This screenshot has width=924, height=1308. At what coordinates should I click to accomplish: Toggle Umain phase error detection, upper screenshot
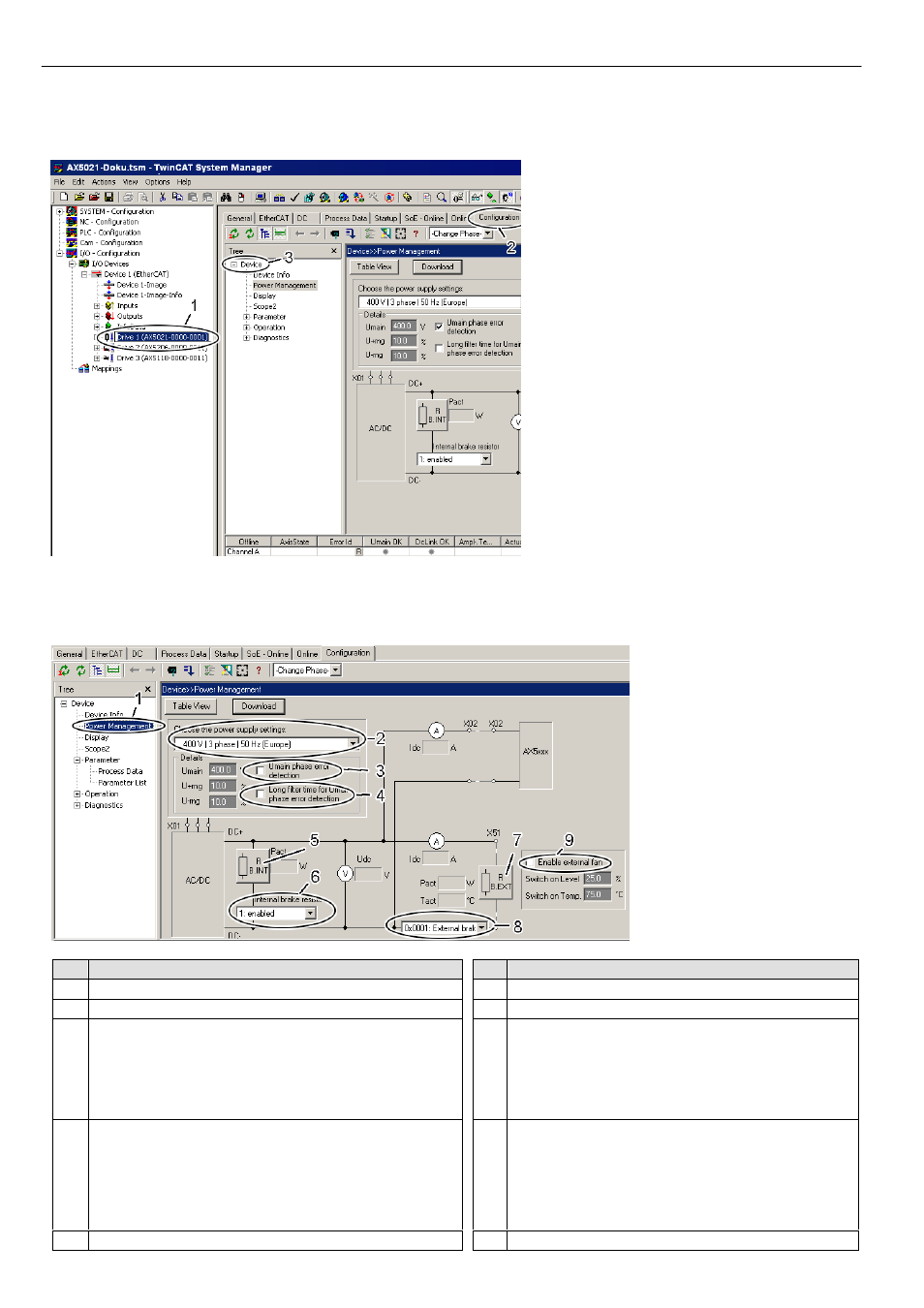tap(439, 327)
